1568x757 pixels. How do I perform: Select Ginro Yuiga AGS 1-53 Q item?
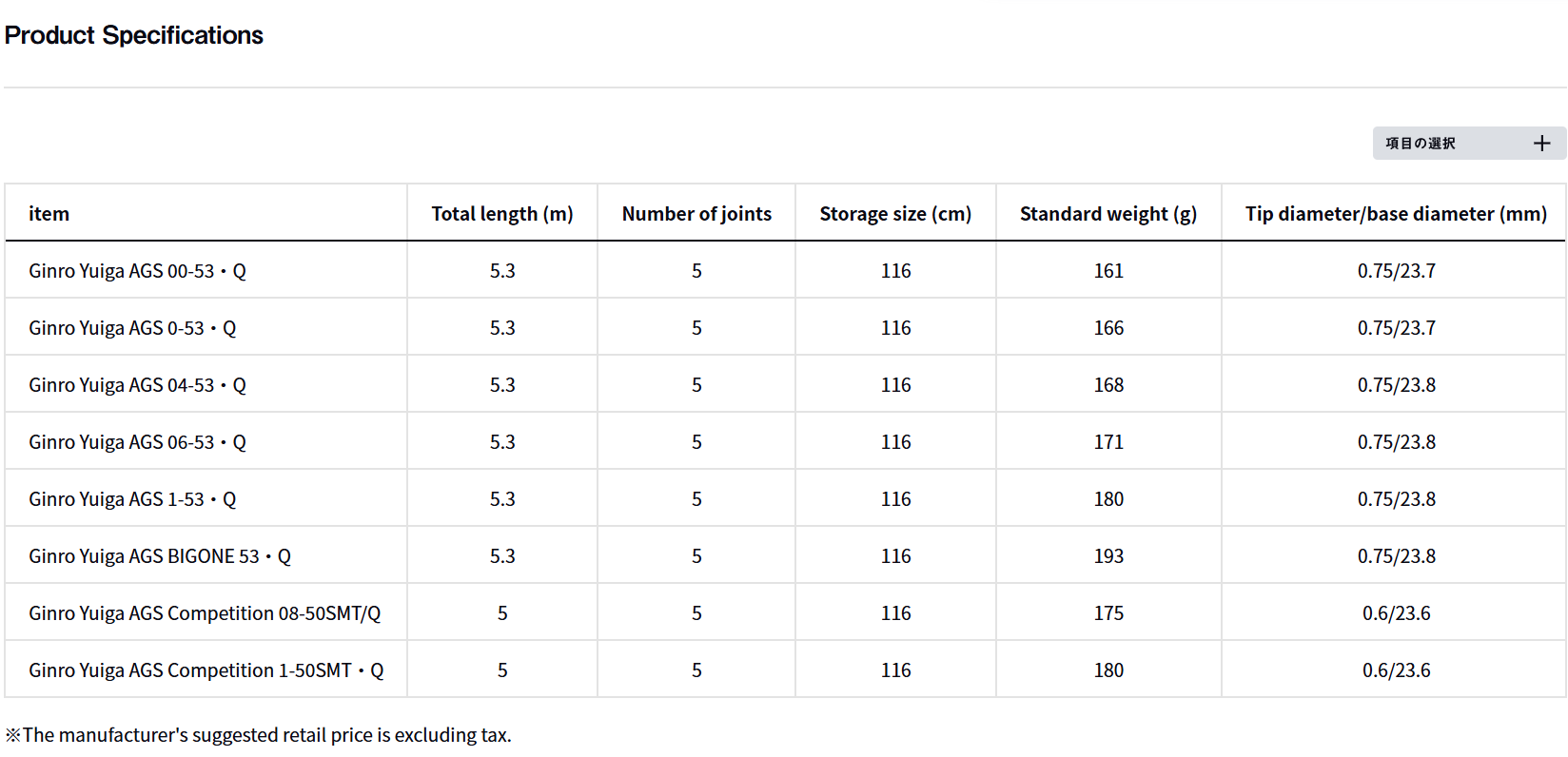(x=132, y=499)
